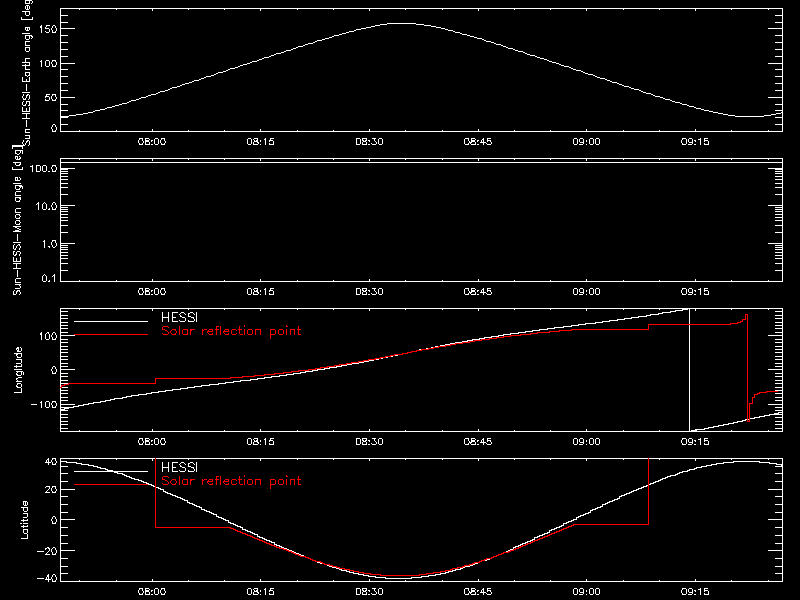Viewport: 800px width, 600px height.
Task: Click the 150 tick label on Earth angle axis
Action: click(47, 29)
